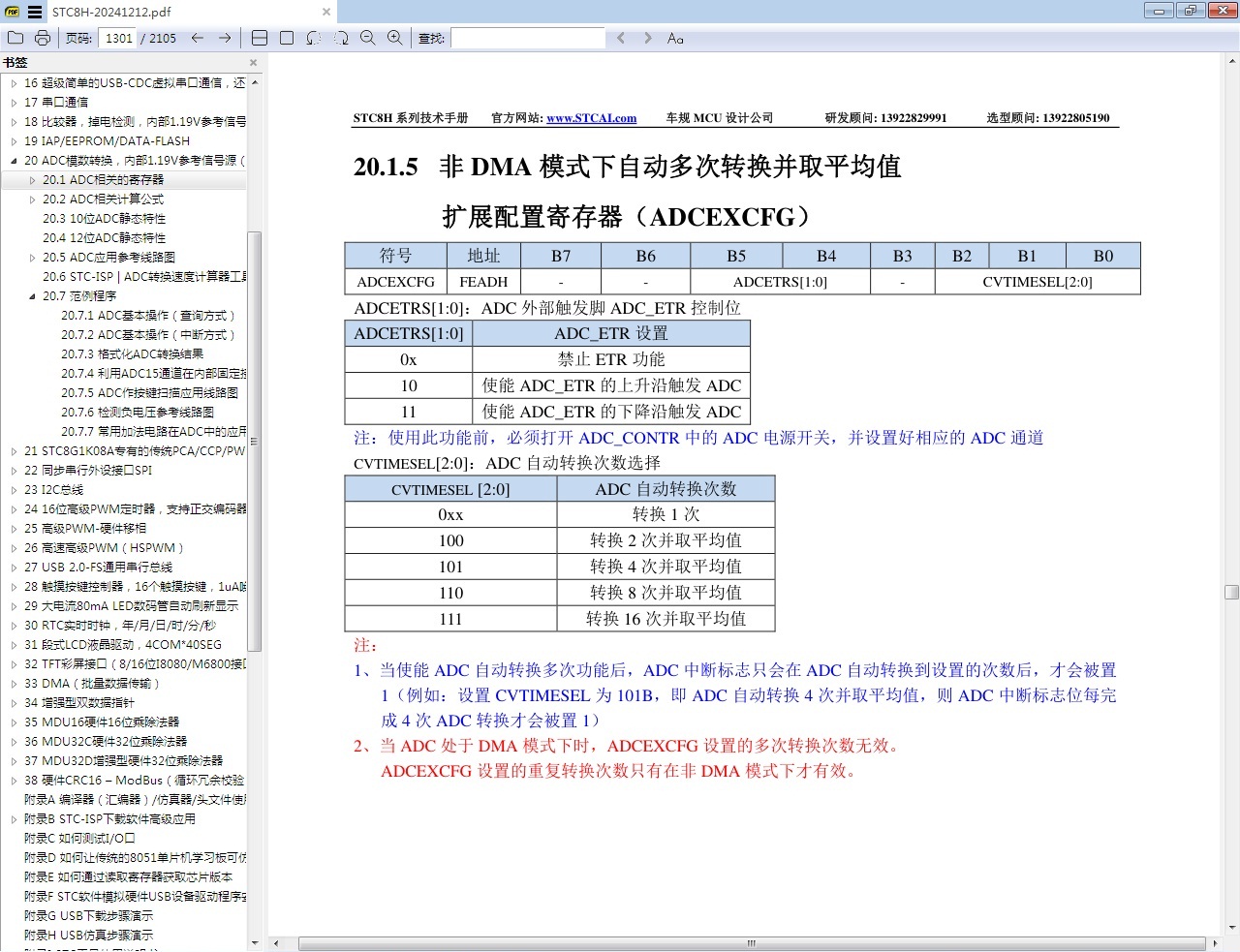Open bookmark 20.7.6 检测负电压参考线路图
Viewport: 1240px width, 952px height.
138,413
